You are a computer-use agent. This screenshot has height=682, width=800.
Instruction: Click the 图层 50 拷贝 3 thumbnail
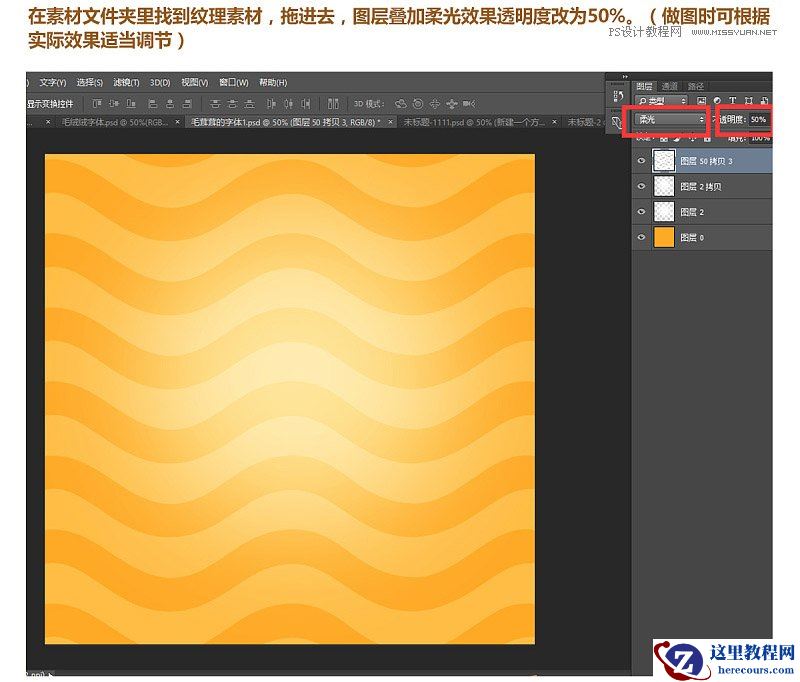point(664,161)
